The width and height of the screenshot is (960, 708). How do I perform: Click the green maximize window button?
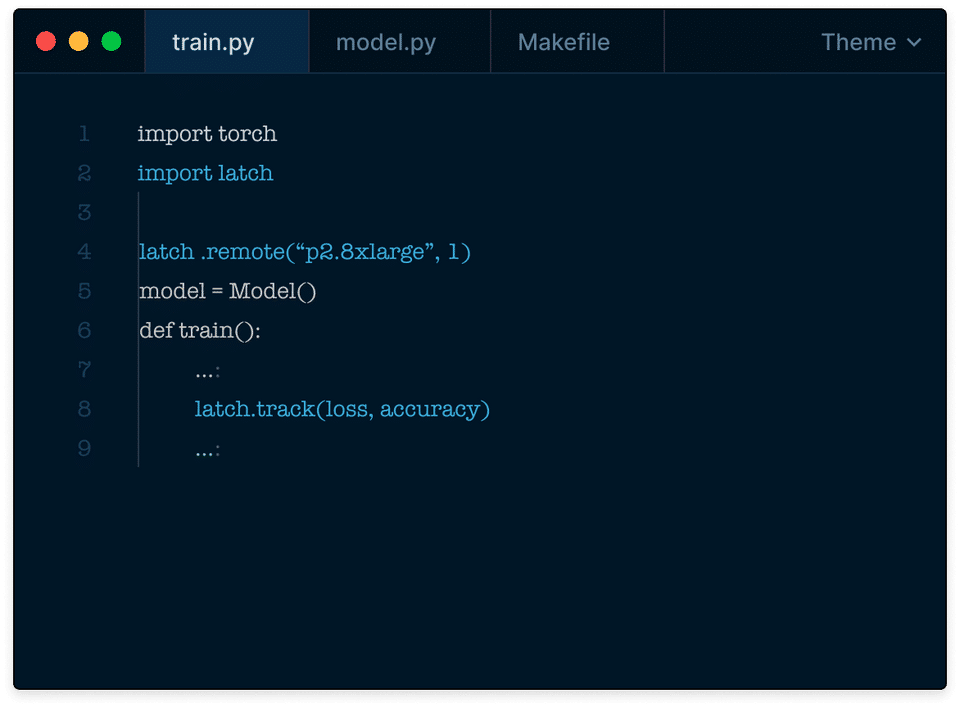[111, 42]
